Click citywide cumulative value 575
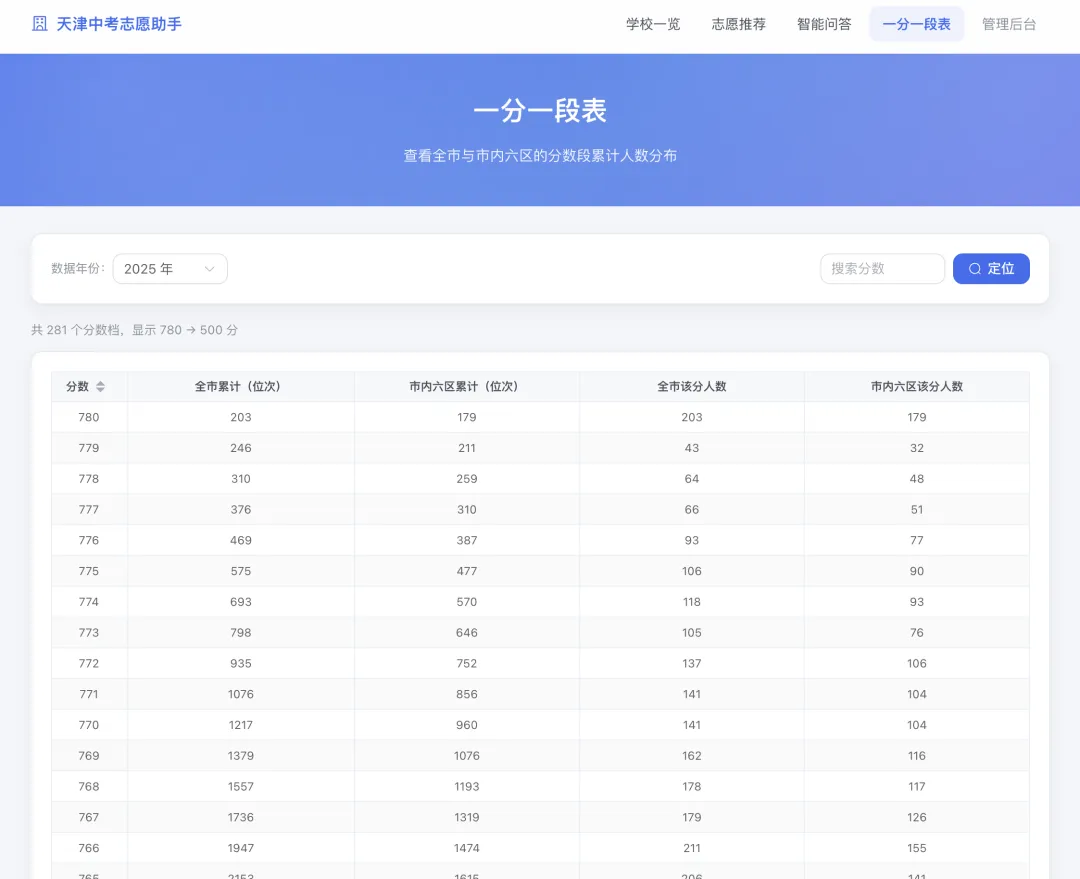The image size is (1080, 879). coord(241,571)
